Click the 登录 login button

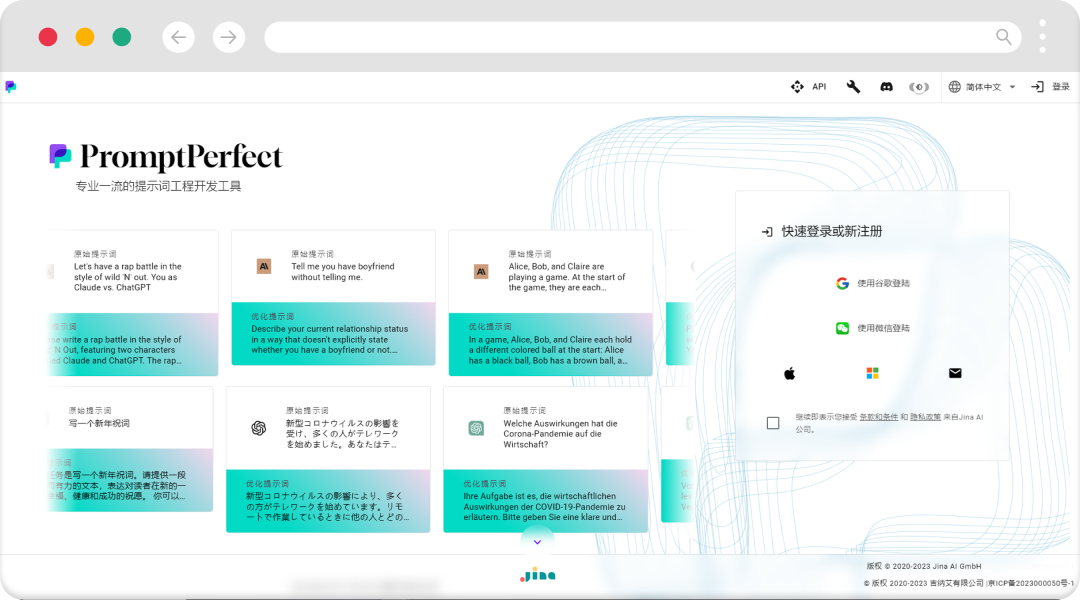1050,87
